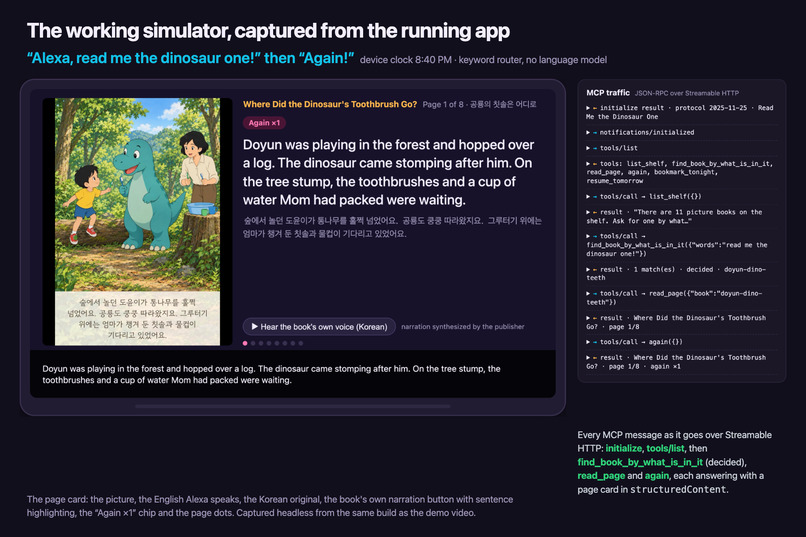Click the green 'again' word in the description
Viewport: 806px width, 537px height.
pyautogui.click(x=657, y=476)
